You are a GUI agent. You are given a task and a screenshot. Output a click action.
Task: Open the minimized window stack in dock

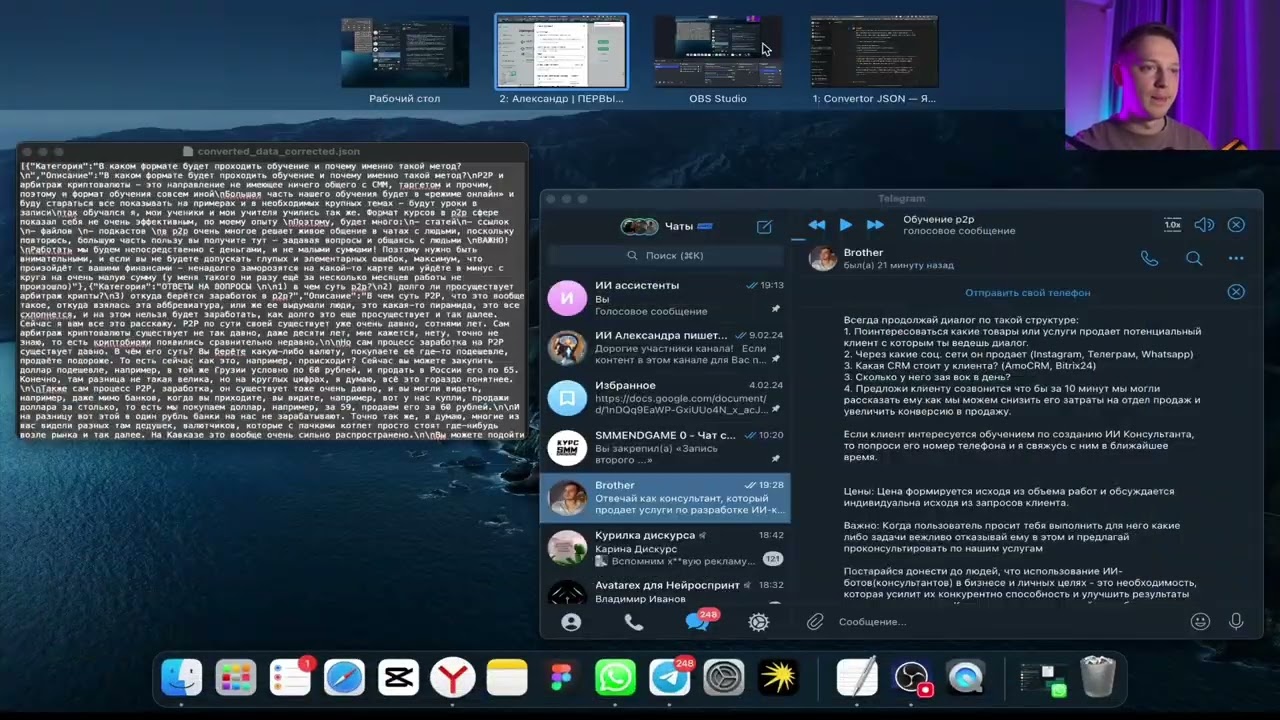[1043, 680]
